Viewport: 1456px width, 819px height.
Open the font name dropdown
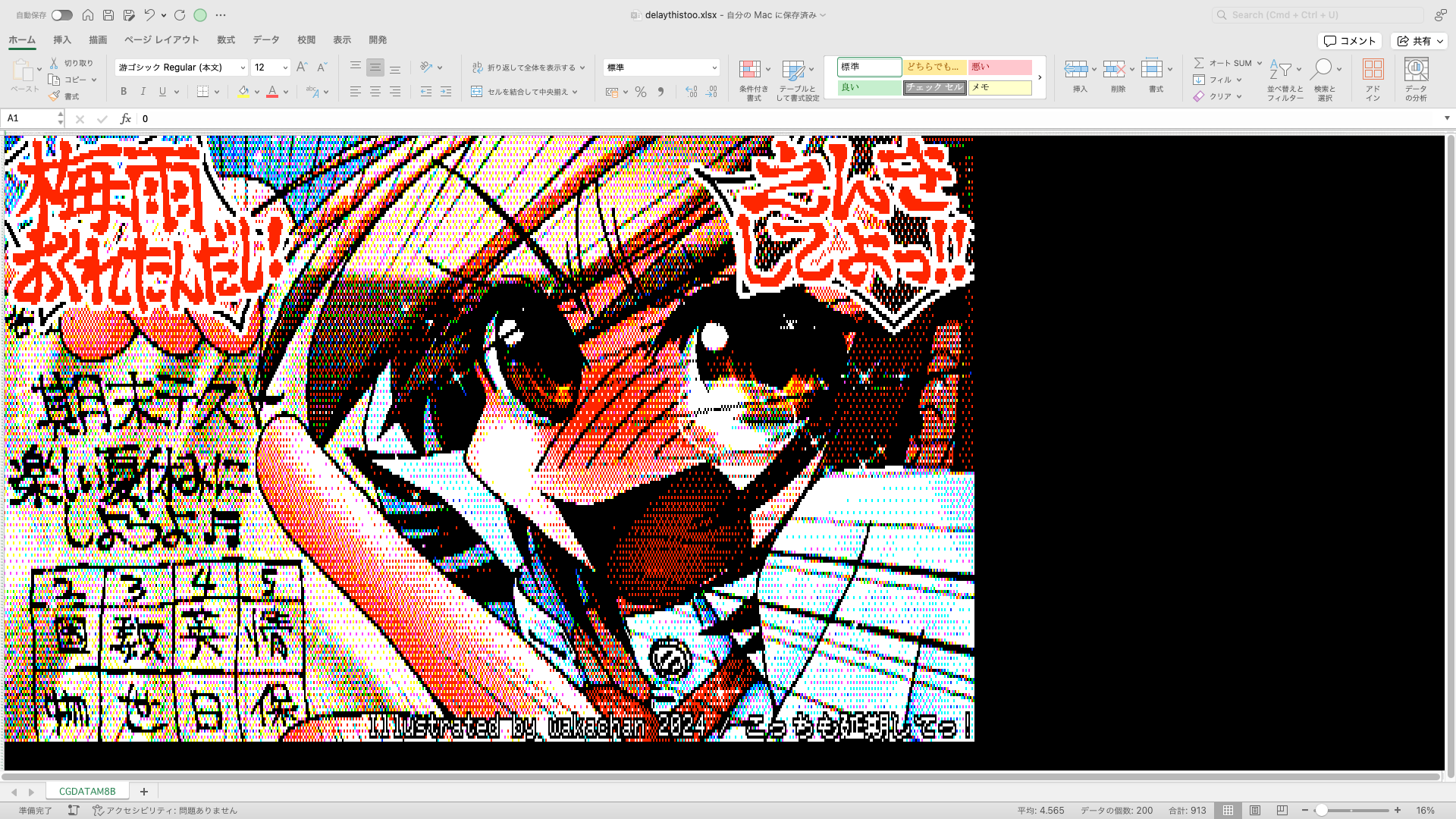click(x=243, y=67)
